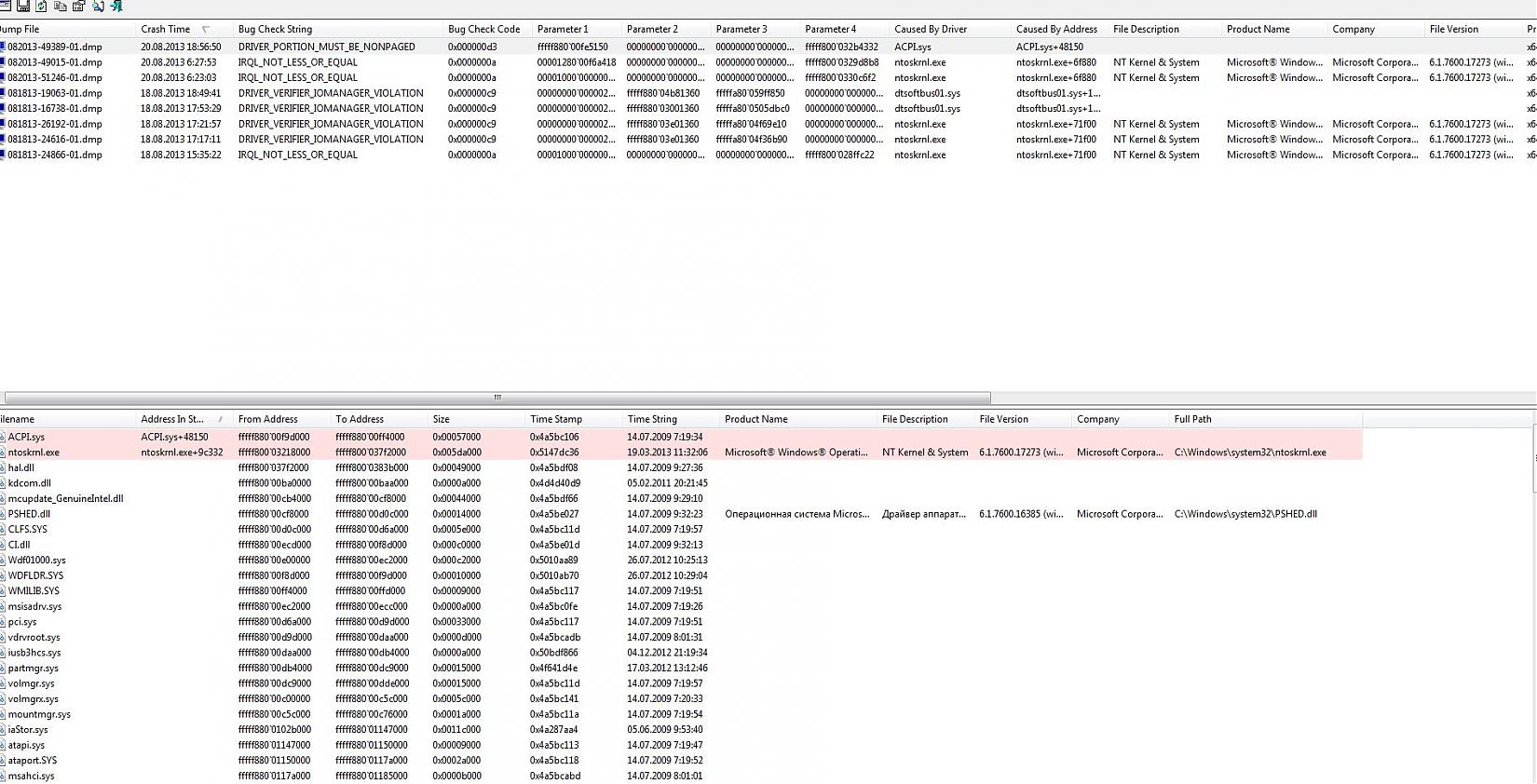
Task: Sort dump list by Dump File column
Action: pyautogui.click(x=66, y=29)
